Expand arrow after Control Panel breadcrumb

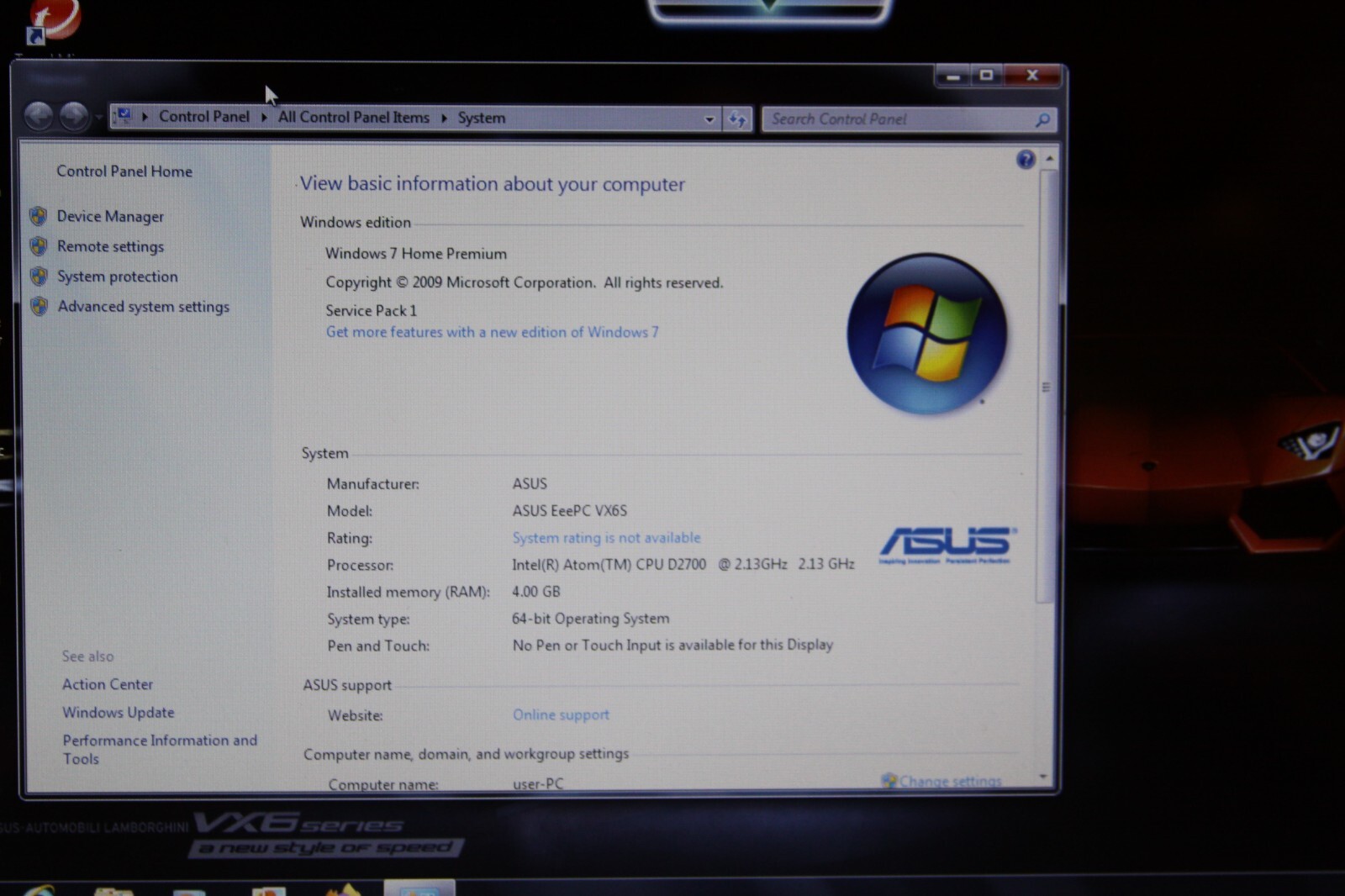point(264,117)
